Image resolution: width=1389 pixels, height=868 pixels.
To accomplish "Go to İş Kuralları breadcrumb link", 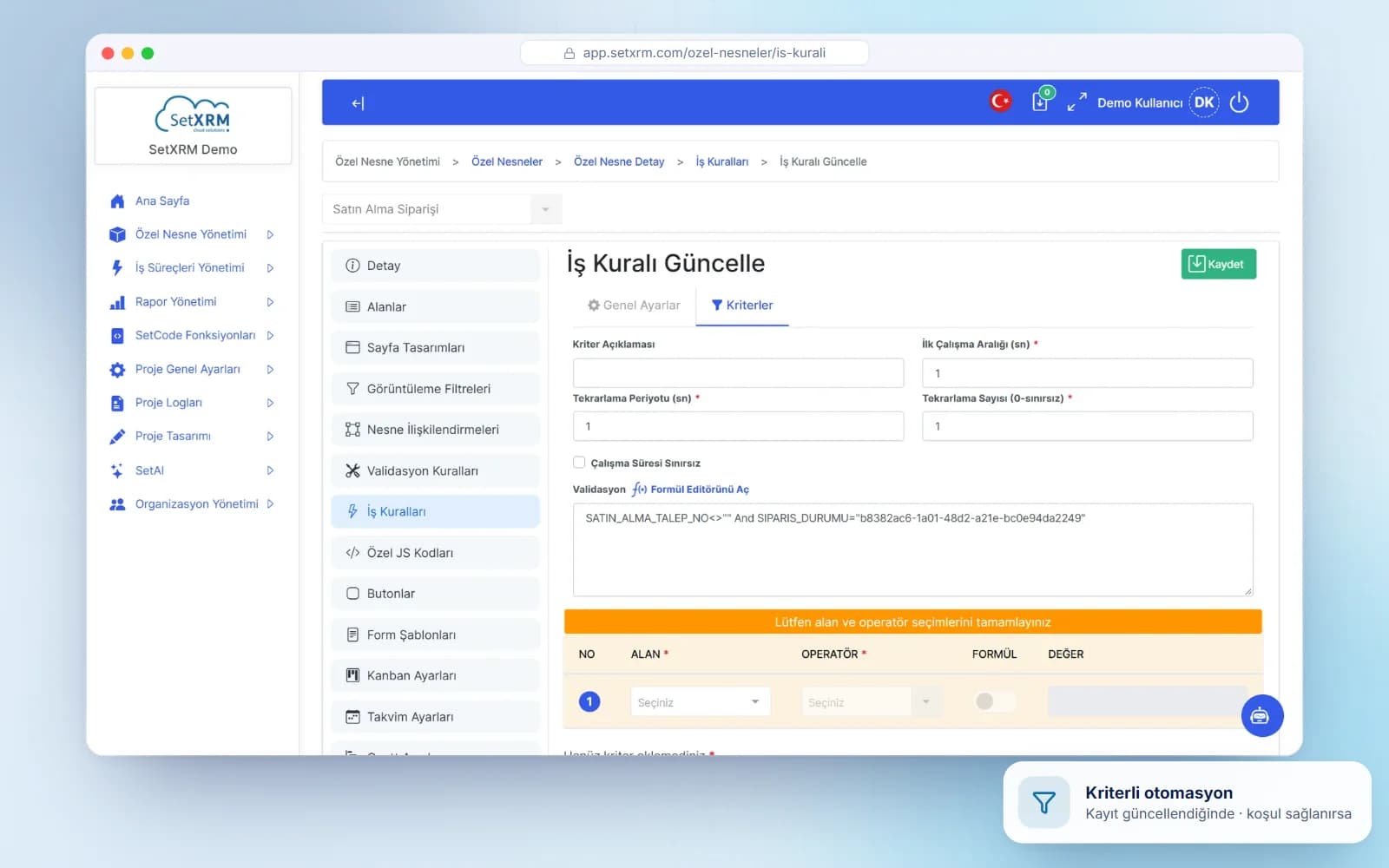I will point(721,162).
